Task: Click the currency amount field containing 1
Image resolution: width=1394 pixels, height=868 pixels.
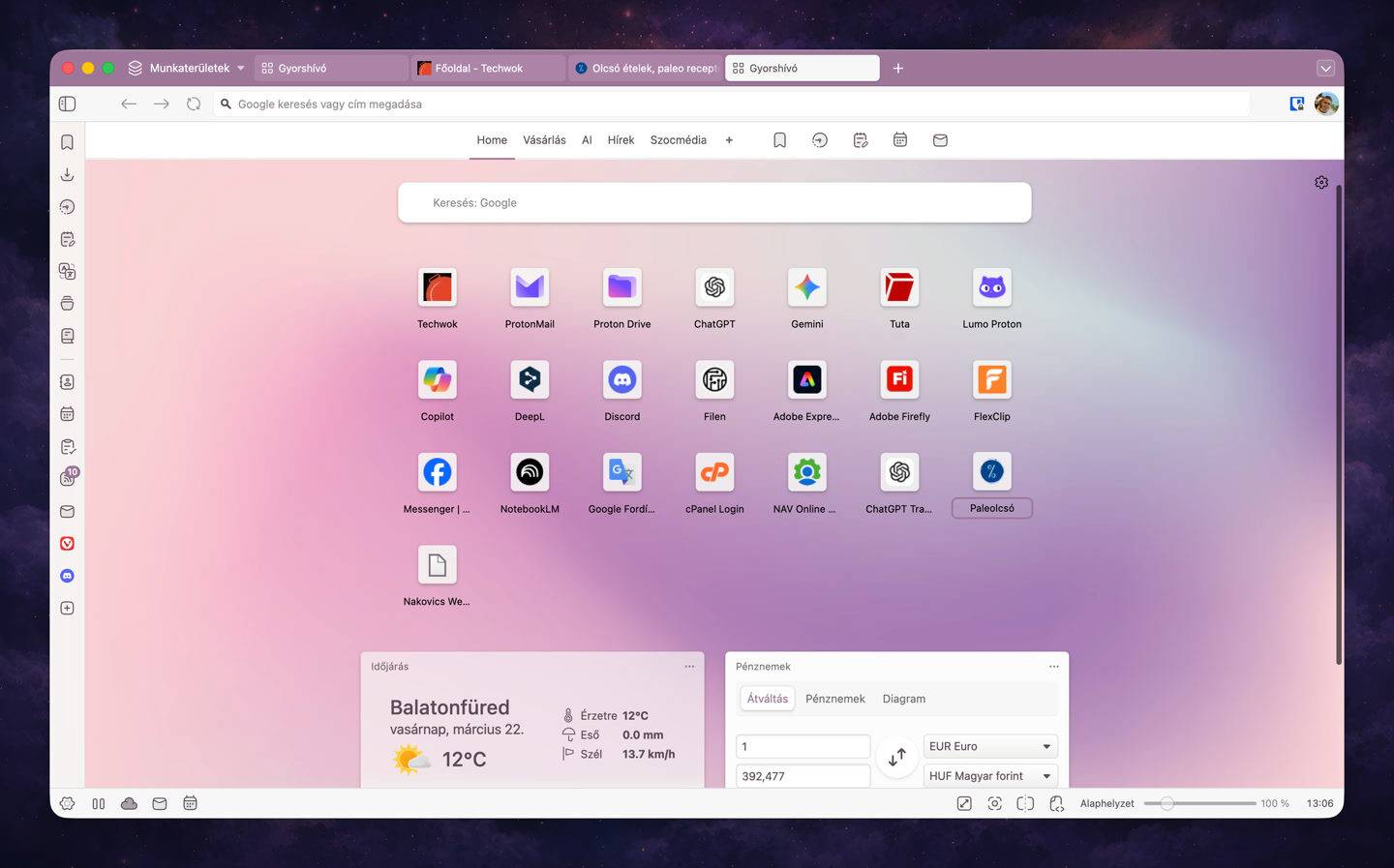Action: [803, 746]
